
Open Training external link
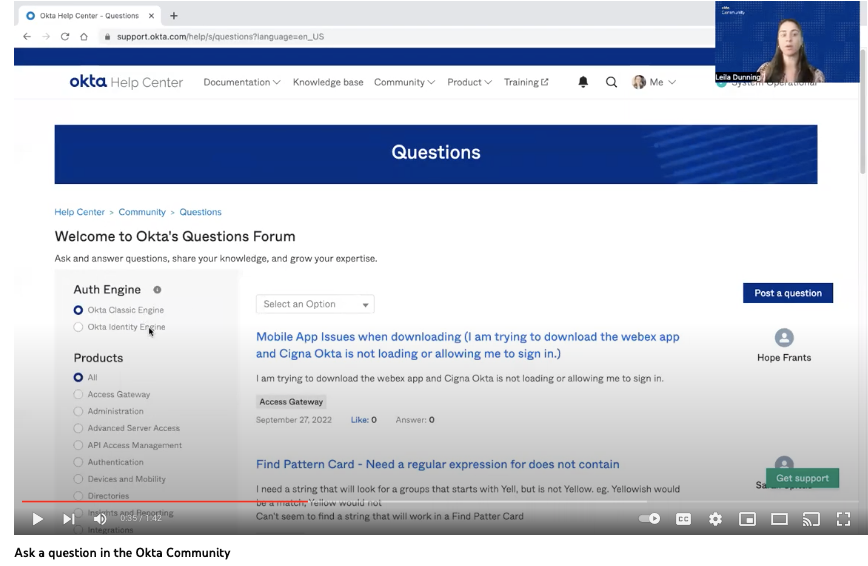[x=526, y=82]
